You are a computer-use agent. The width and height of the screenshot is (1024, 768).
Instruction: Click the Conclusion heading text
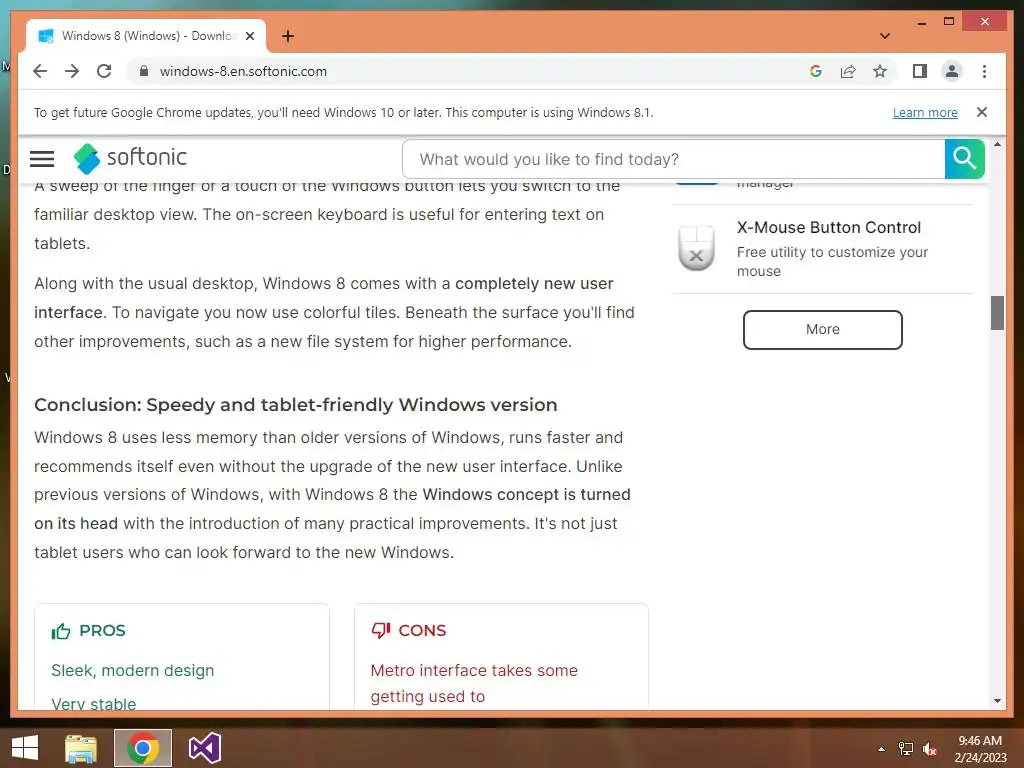(296, 405)
